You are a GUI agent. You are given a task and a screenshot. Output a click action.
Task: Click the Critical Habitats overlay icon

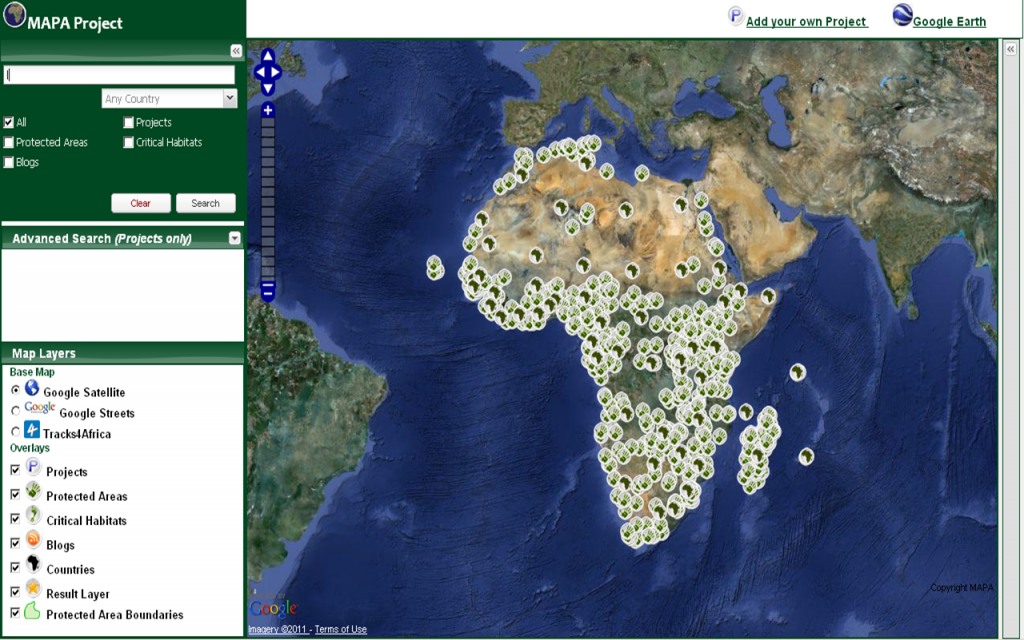coord(33,515)
